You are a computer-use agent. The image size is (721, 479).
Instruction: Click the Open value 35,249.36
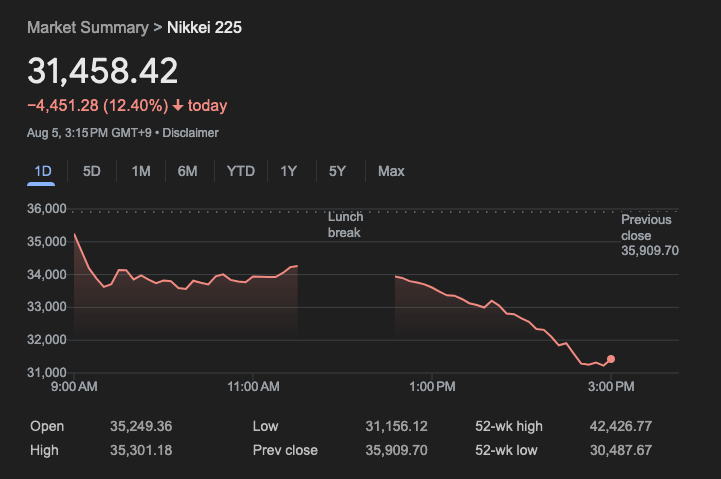tap(141, 426)
